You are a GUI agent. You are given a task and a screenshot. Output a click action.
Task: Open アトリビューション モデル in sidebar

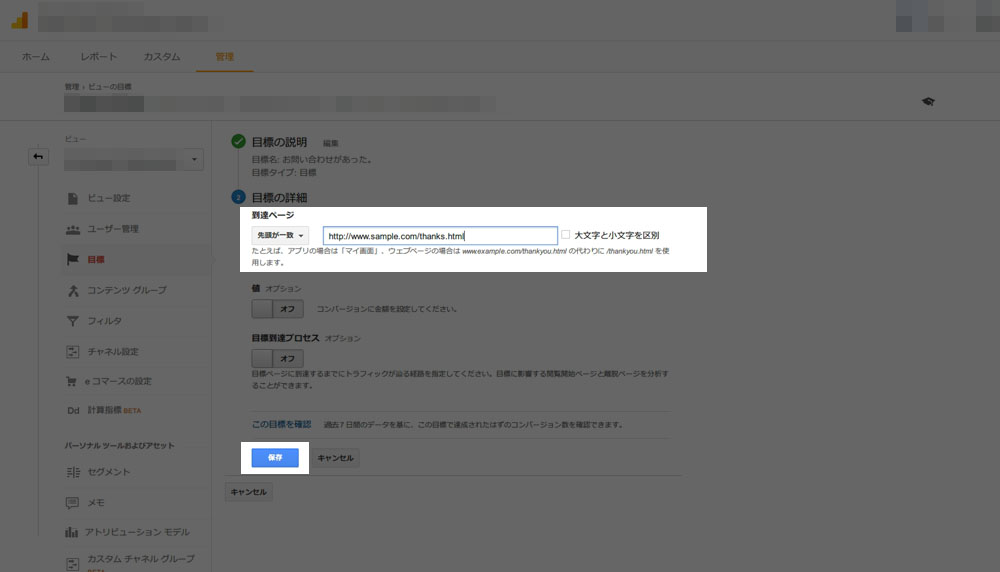pyautogui.click(x=137, y=532)
